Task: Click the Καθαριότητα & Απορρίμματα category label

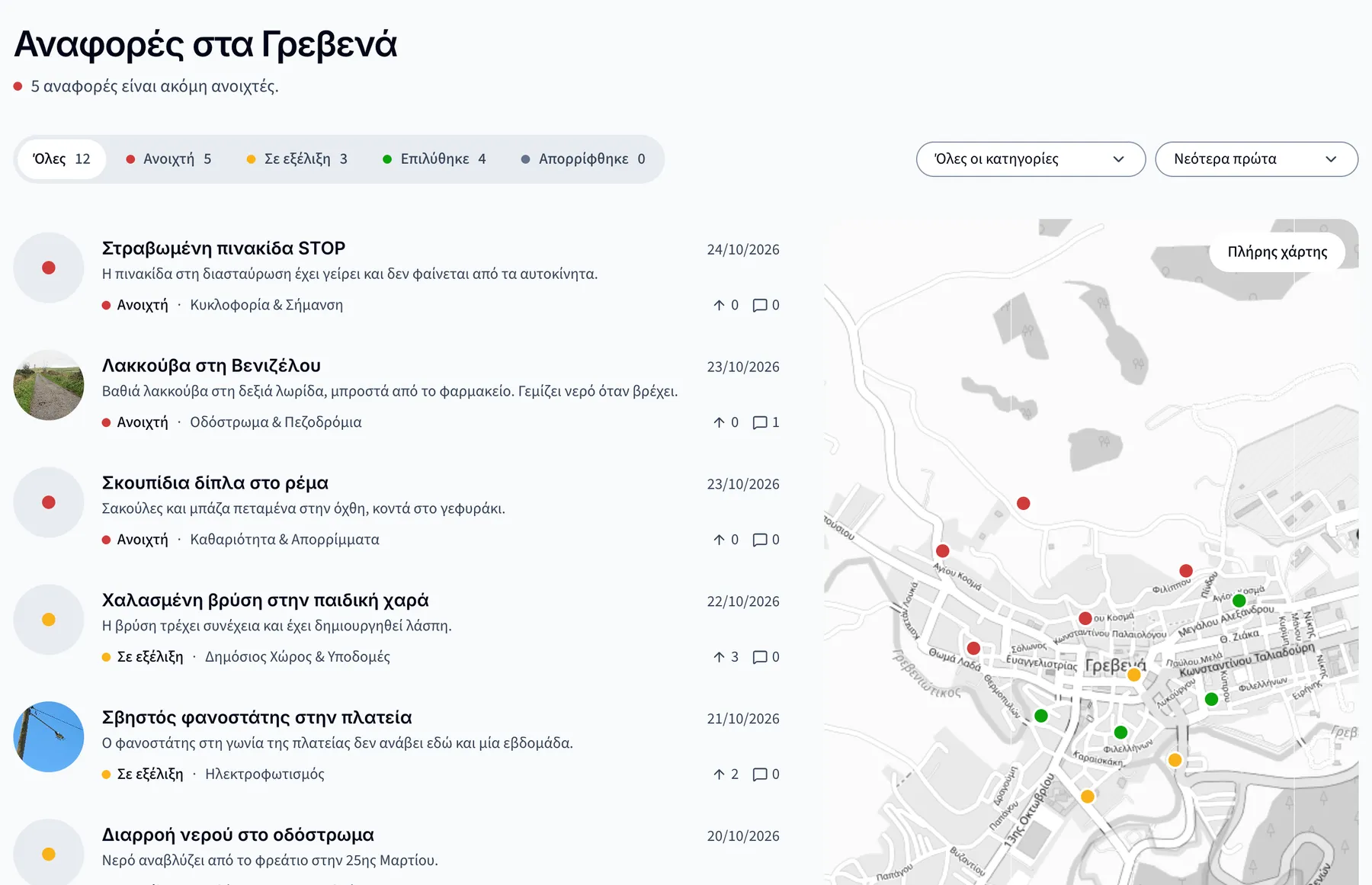Action: pyautogui.click(x=284, y=540)
